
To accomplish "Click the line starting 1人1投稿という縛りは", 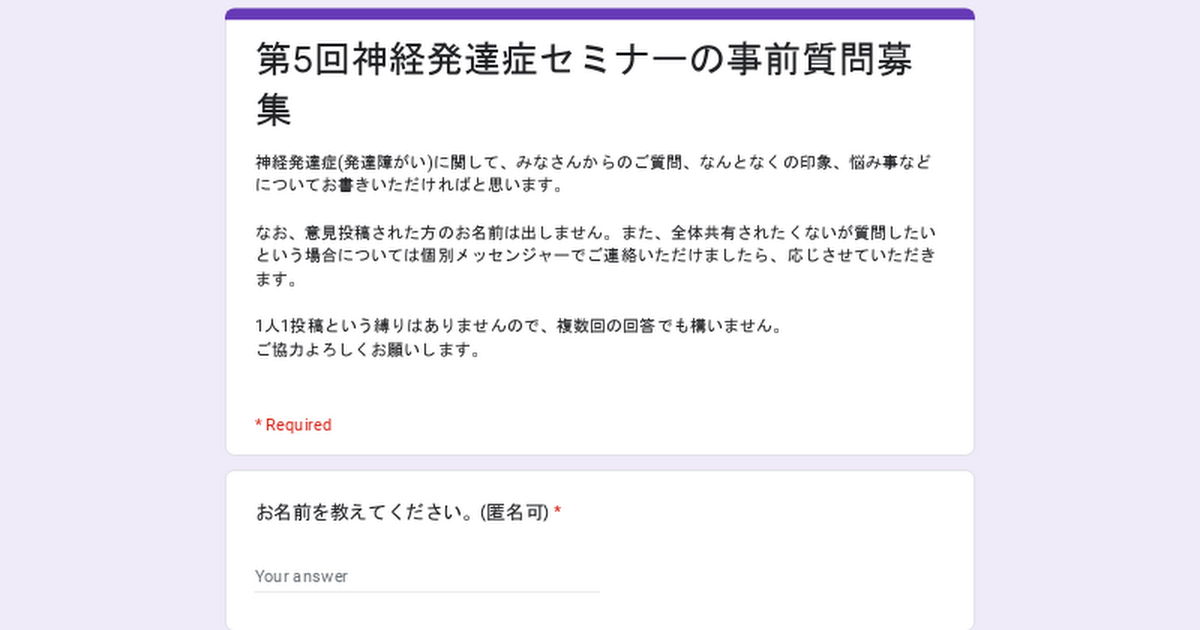I will pos(520,327).
